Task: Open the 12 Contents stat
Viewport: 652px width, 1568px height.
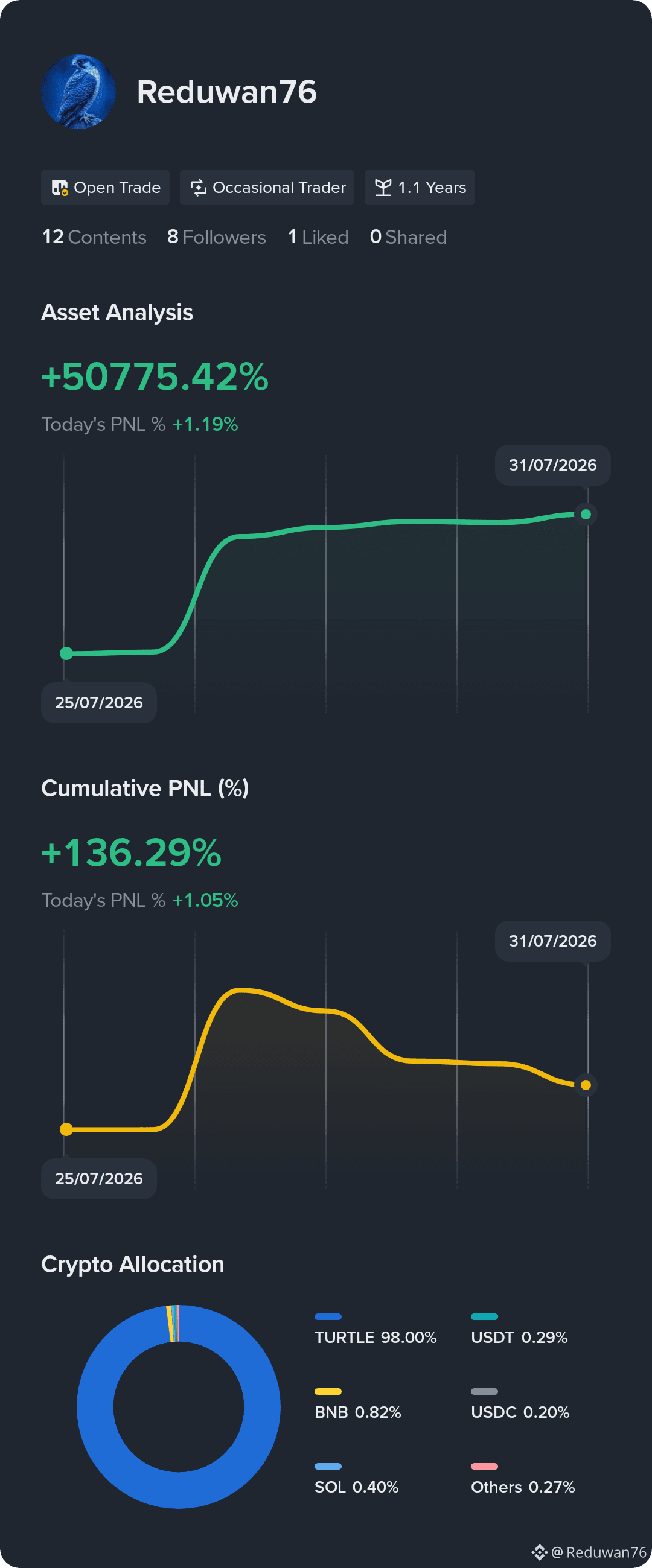Action: coord(94,236)
